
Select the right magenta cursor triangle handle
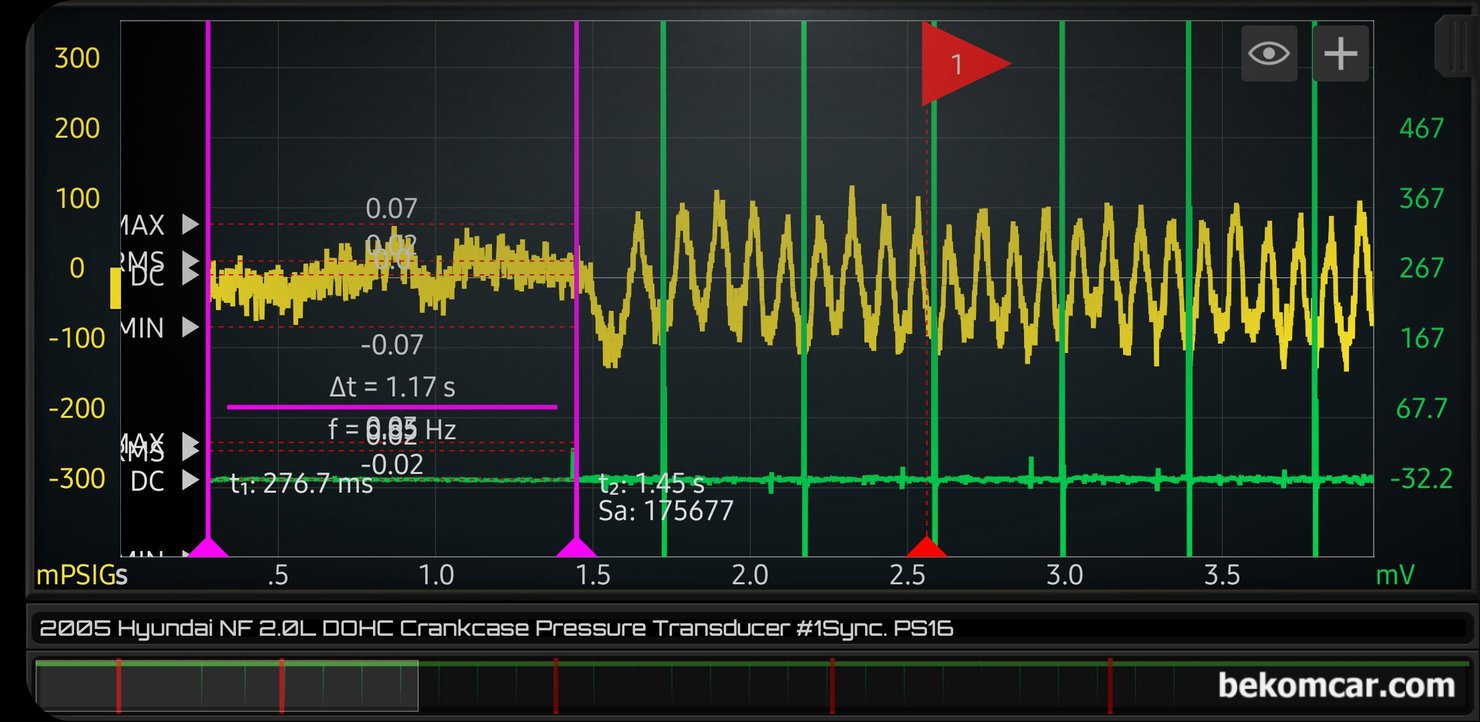tap(576, 547)
